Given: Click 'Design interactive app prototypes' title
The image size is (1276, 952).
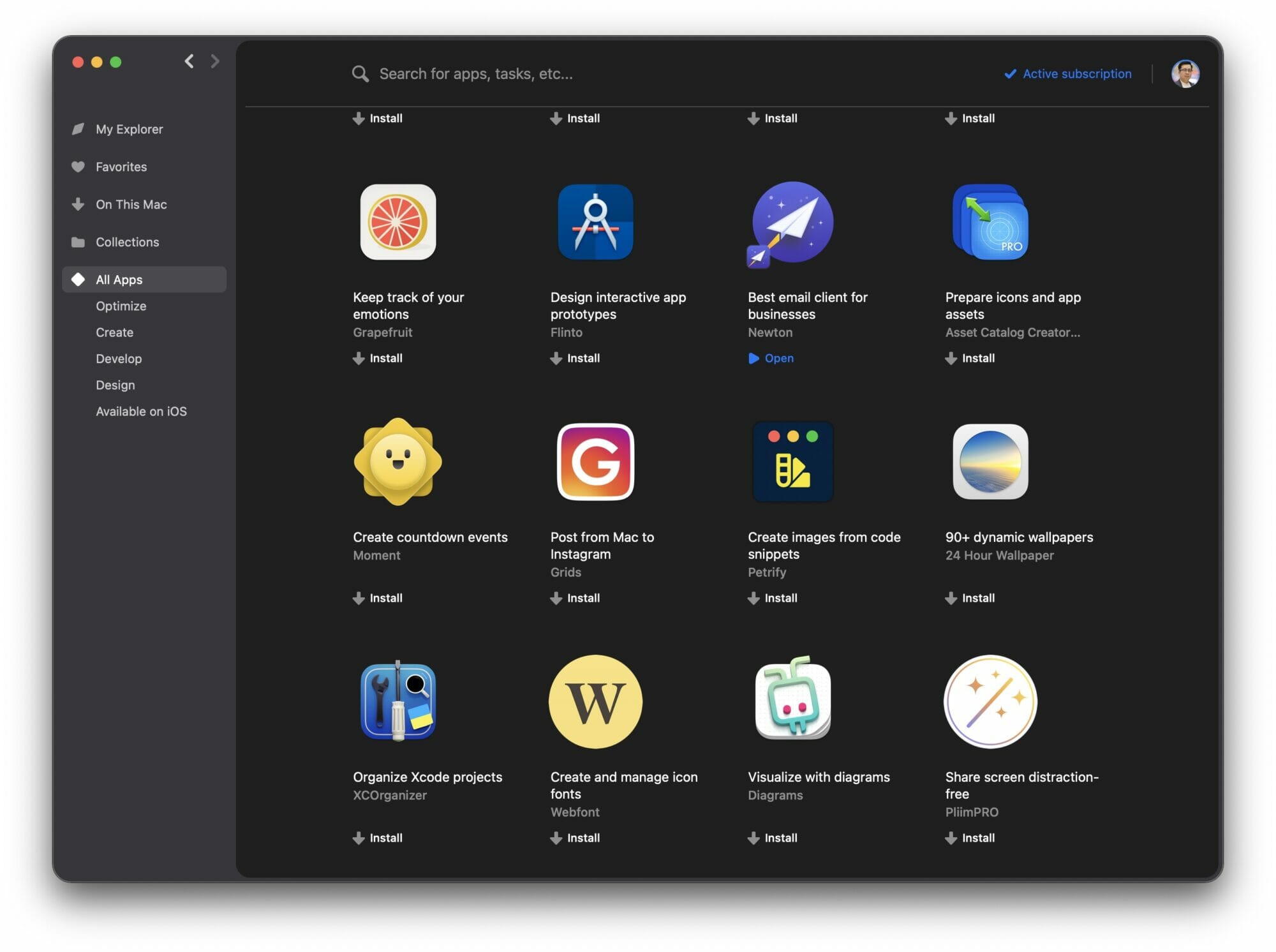Looking at the screenshot, I should [x=618, y=306].
